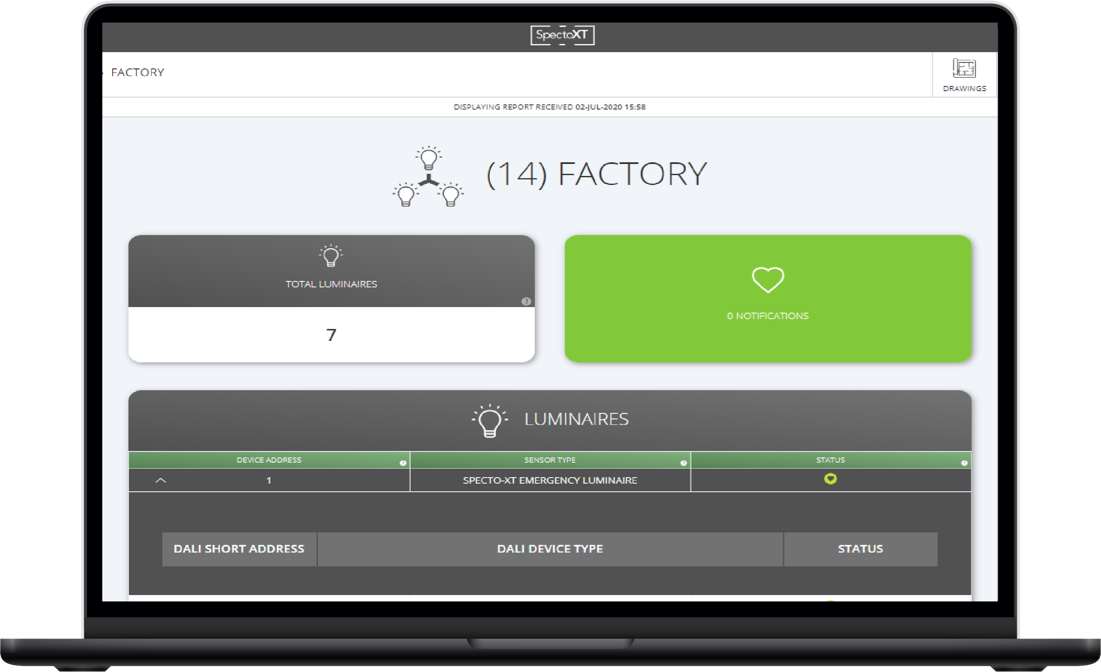Click the total luminaires count 7
The height and width of the screenshot is (672, 1101).
point(331,335)
